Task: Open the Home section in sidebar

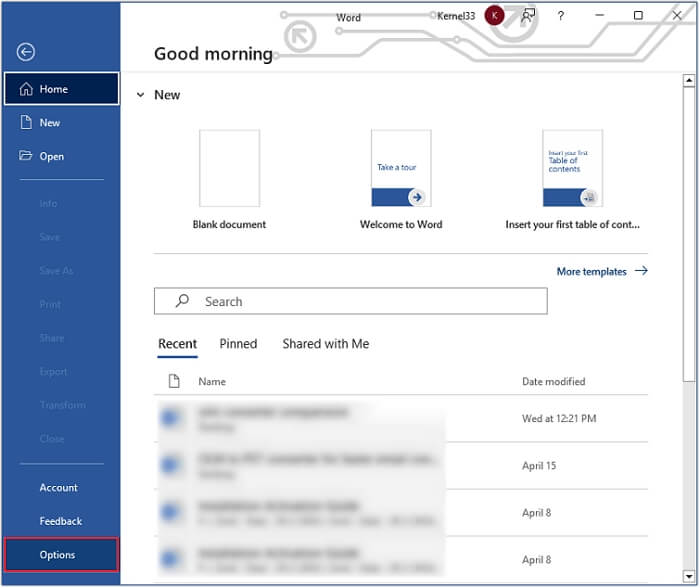Action: (x=62, y=89)
